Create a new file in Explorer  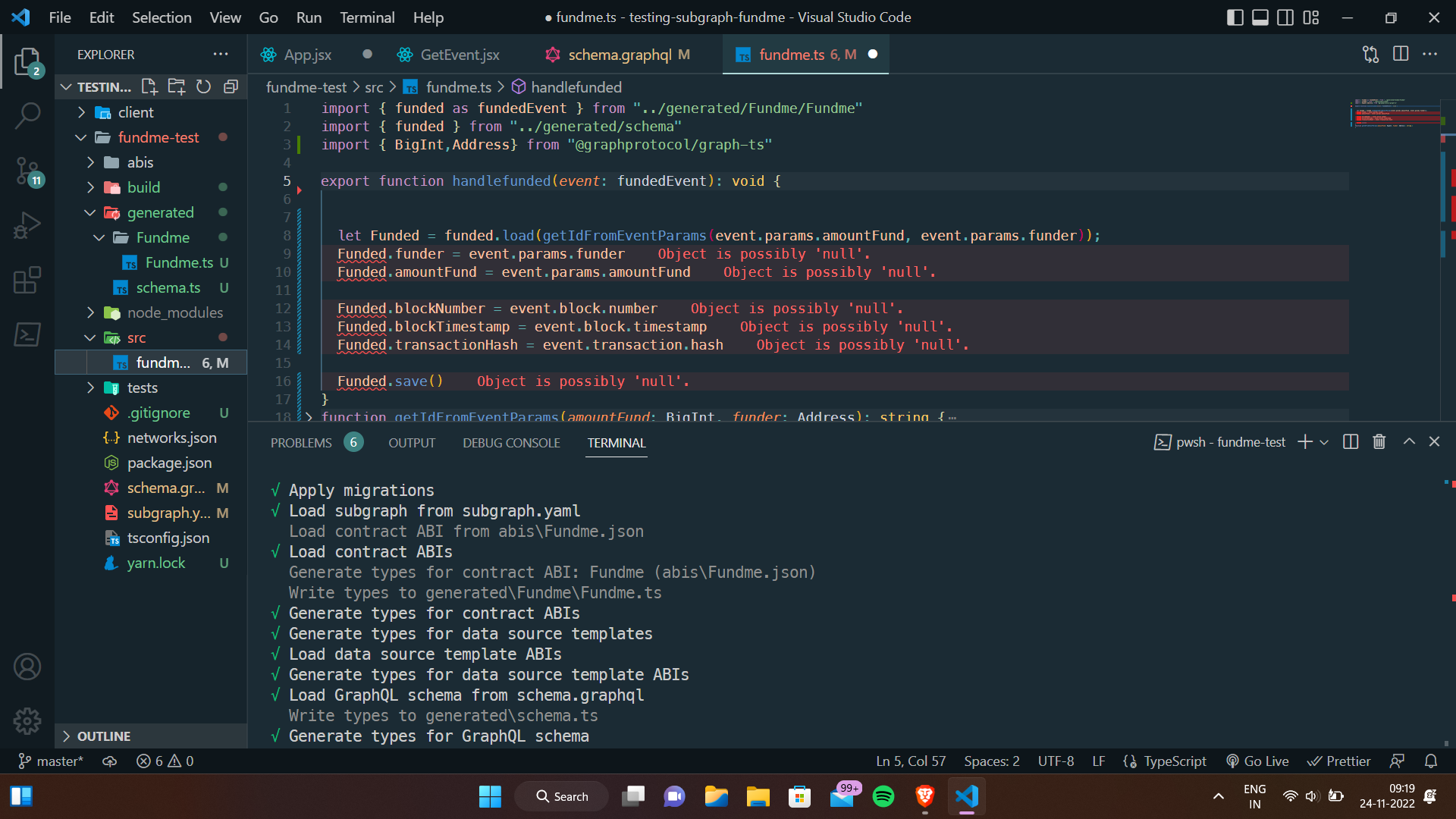point(149,86)
